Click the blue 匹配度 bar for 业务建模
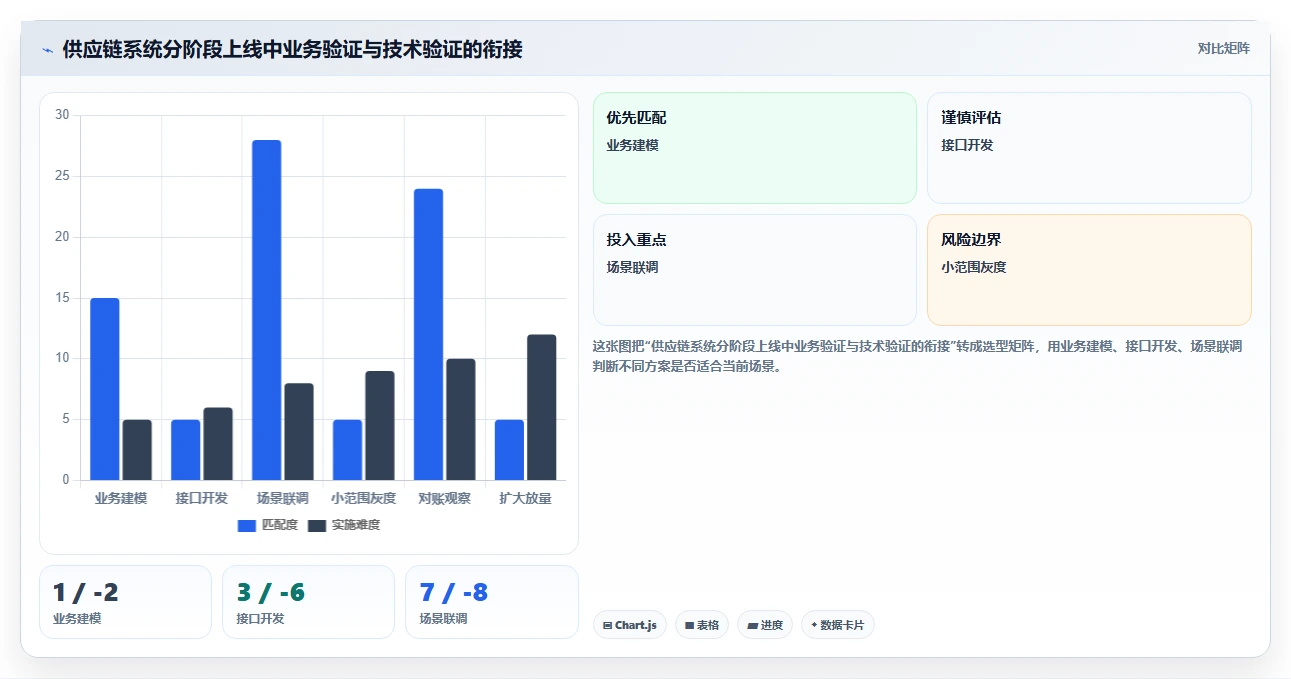This screenshot has width=1291, height=679. (105, 389)
